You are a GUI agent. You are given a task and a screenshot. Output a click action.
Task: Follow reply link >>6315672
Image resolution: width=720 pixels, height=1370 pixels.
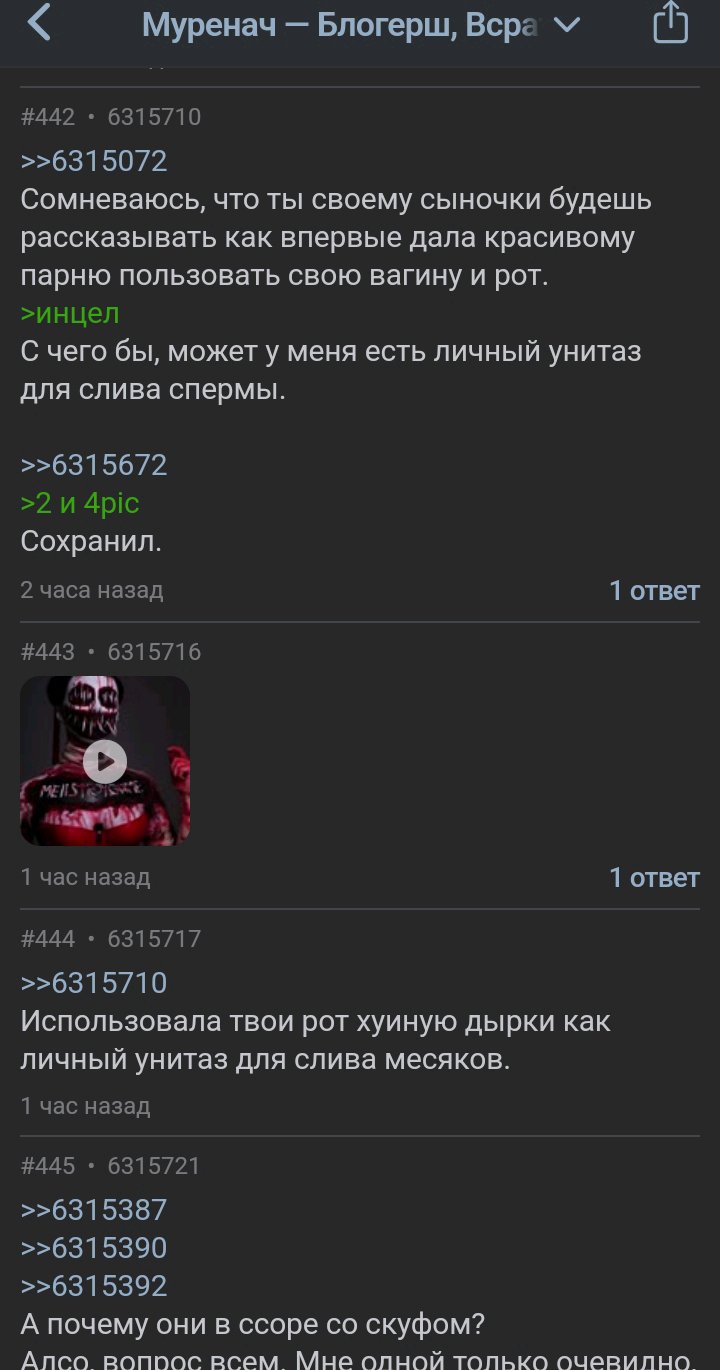pyautogui.click(x=94, y=465)
